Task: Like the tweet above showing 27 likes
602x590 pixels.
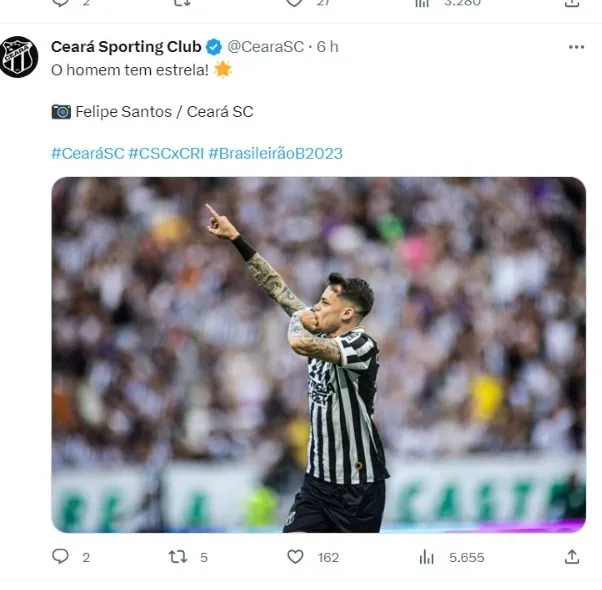Action: (x=295, y=3)
